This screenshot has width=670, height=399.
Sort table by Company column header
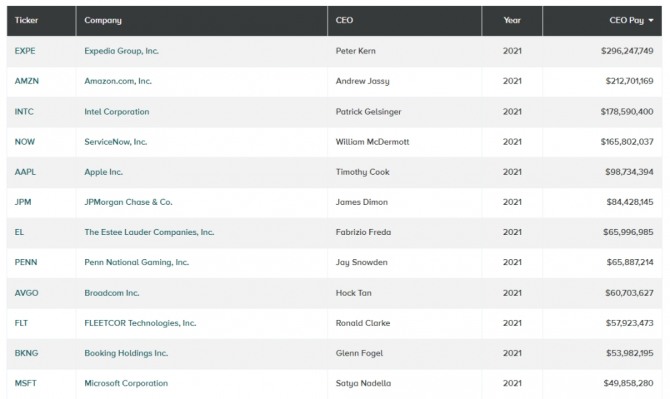[103, 20]
